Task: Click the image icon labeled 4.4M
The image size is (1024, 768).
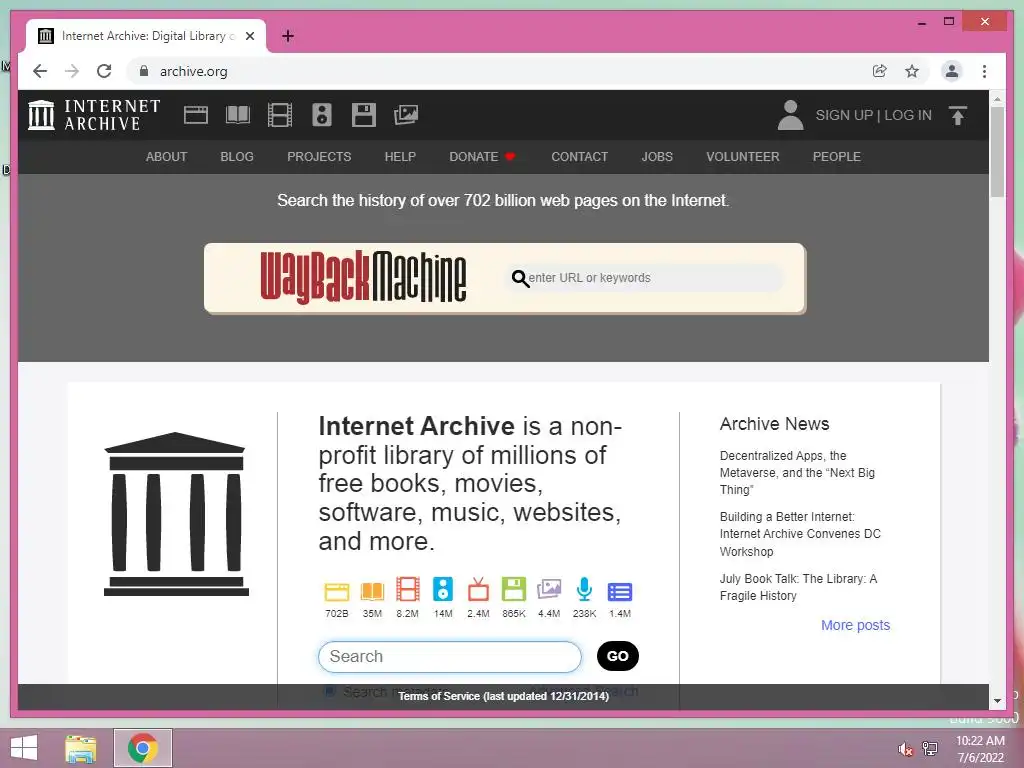Action: click(549, 589)
